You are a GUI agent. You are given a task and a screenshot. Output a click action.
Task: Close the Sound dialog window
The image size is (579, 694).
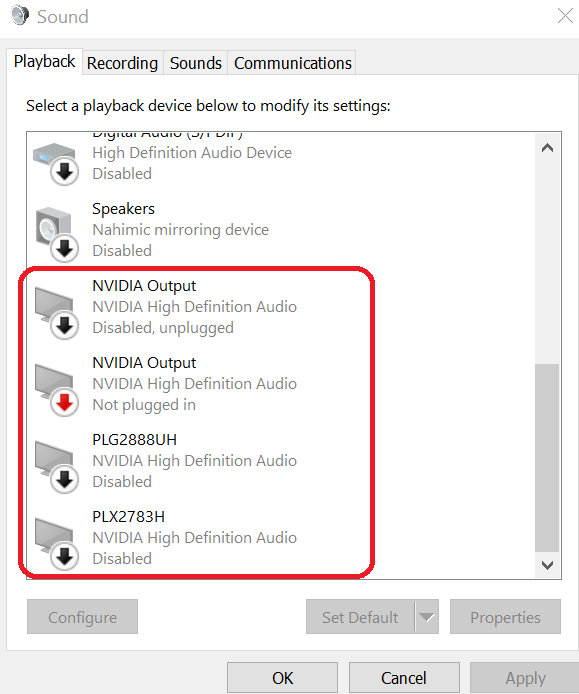coord(565,16)
